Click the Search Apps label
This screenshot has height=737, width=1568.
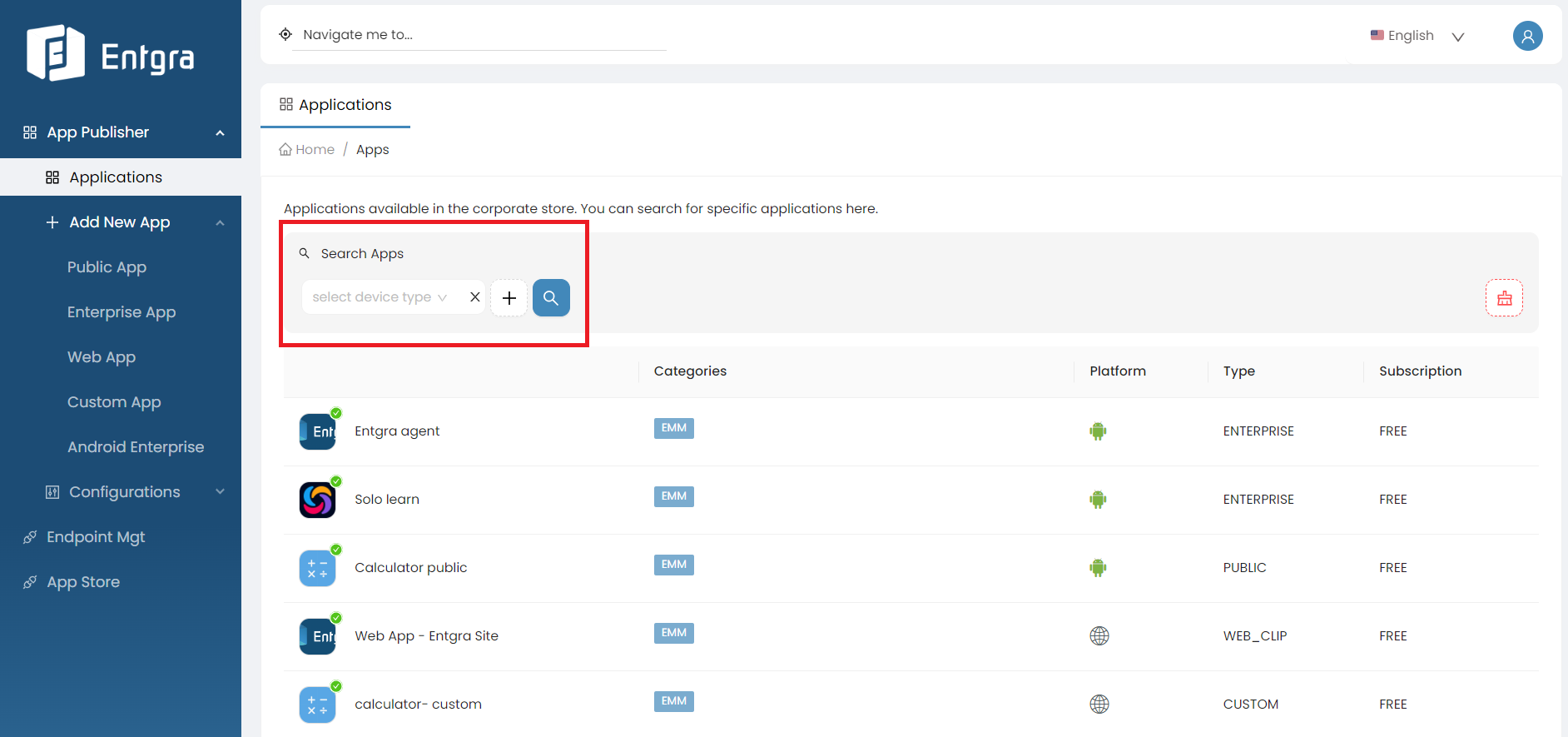(x=362, y=253)
